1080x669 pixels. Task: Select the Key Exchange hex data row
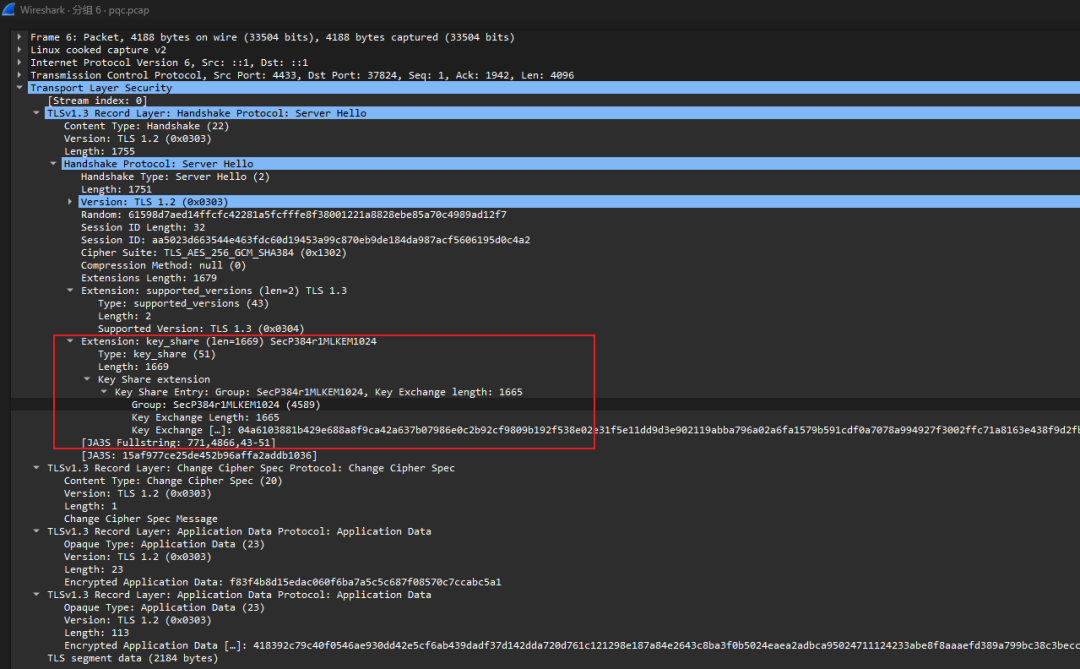click(x=605, y=430)
